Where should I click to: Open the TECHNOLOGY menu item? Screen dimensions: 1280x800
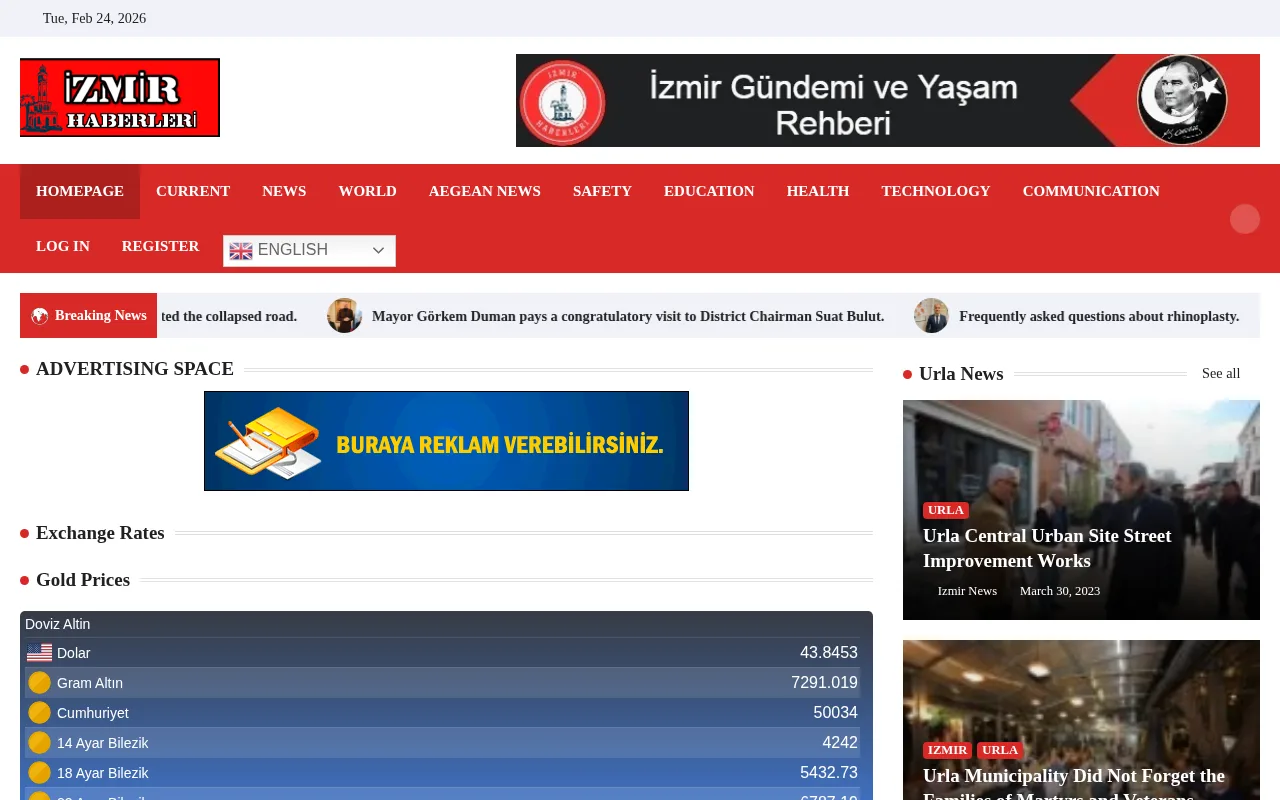tap(935, 191)
